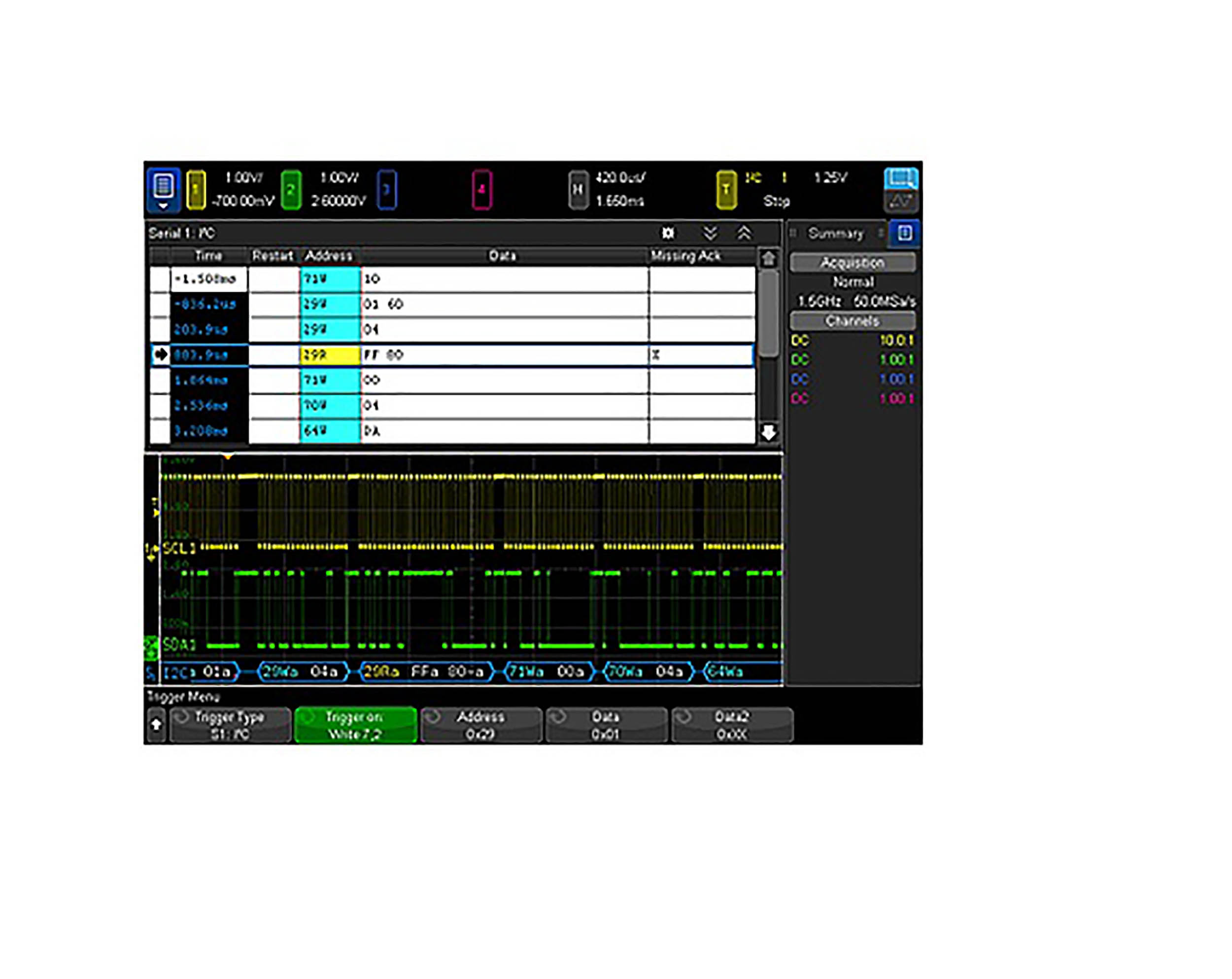1232x979 pixels.
Task: Select the row with data 01 60
Action: [452, 304]
